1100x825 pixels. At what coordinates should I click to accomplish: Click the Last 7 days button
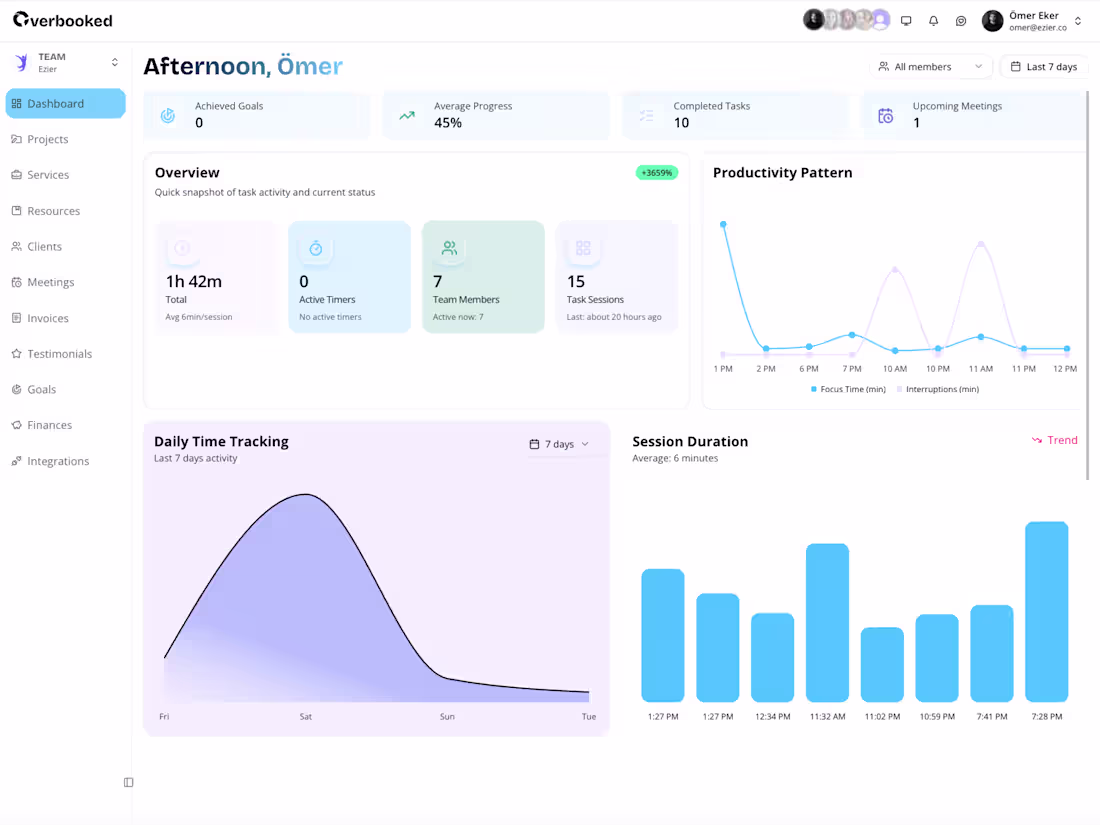point(1043,66)
